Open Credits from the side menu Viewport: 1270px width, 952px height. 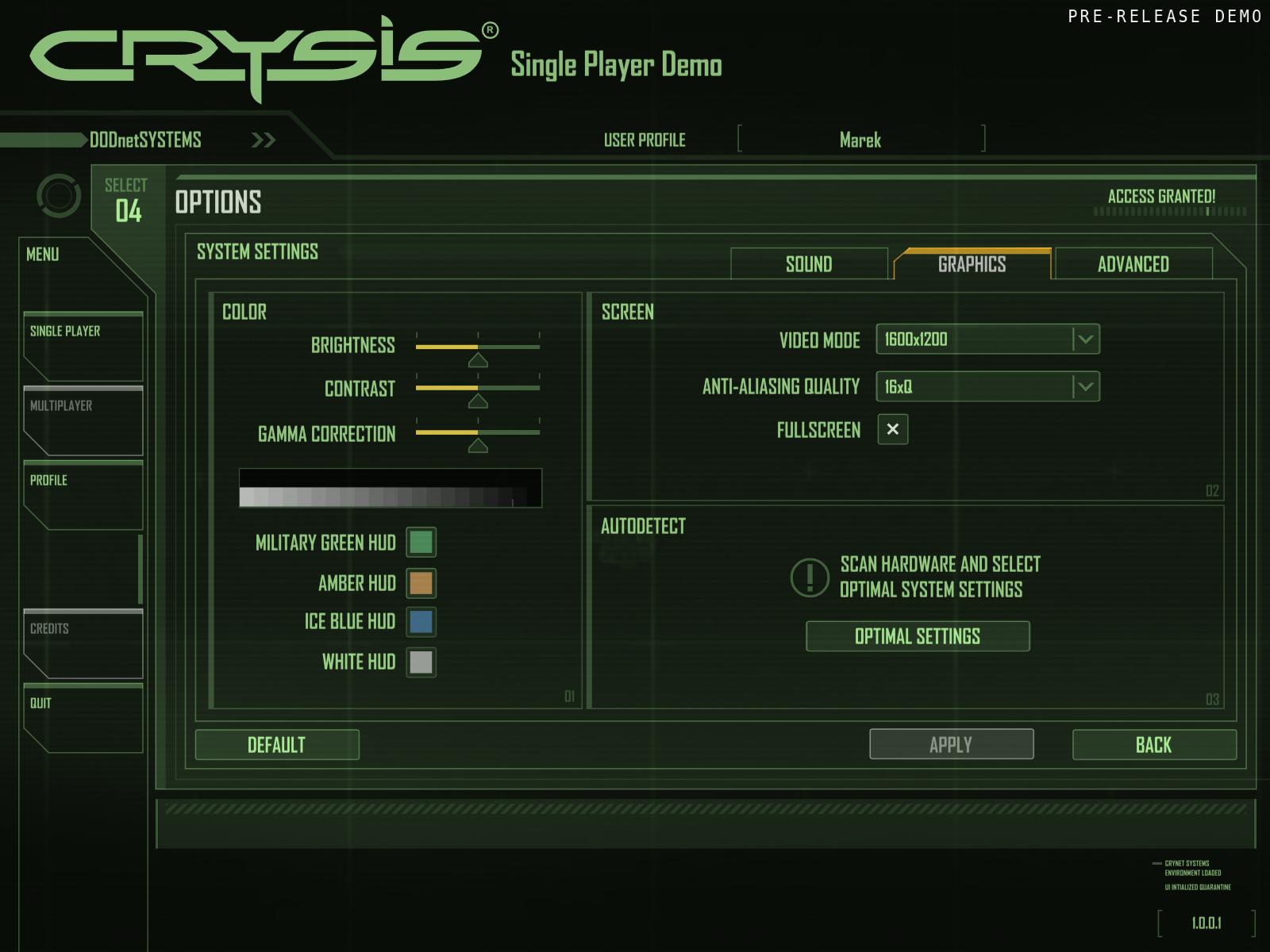[x=83, y=644]
